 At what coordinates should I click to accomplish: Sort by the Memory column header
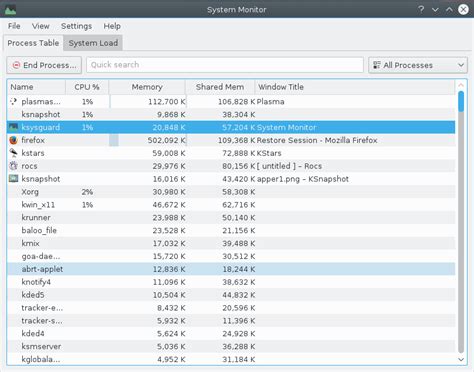147,87
